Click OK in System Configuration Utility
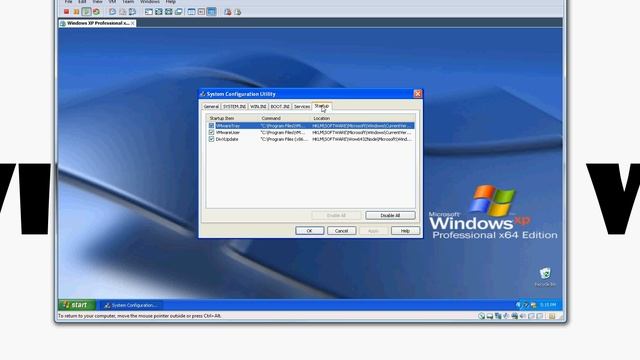 pos(309,231)
